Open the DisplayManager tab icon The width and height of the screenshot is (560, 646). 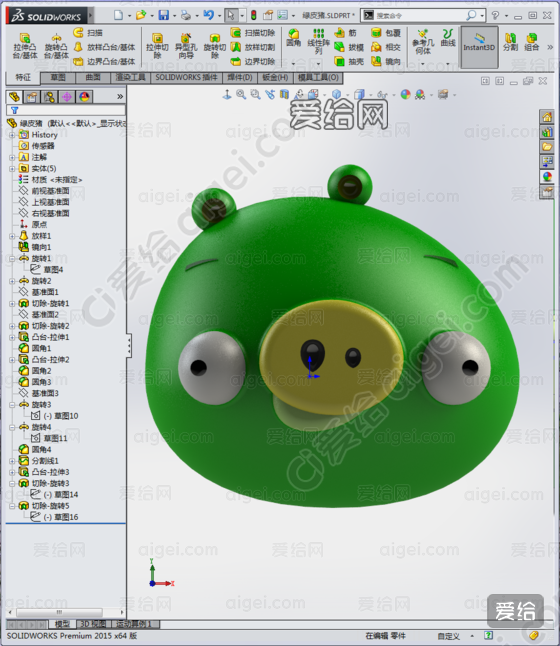tap(84, 97)
